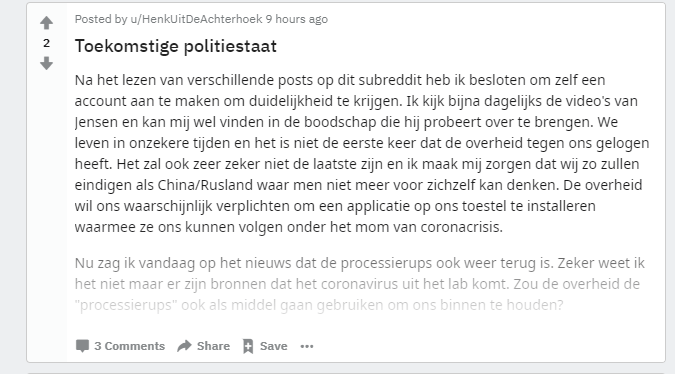Downvote the post with the down arrow

(x=46, y=63)
